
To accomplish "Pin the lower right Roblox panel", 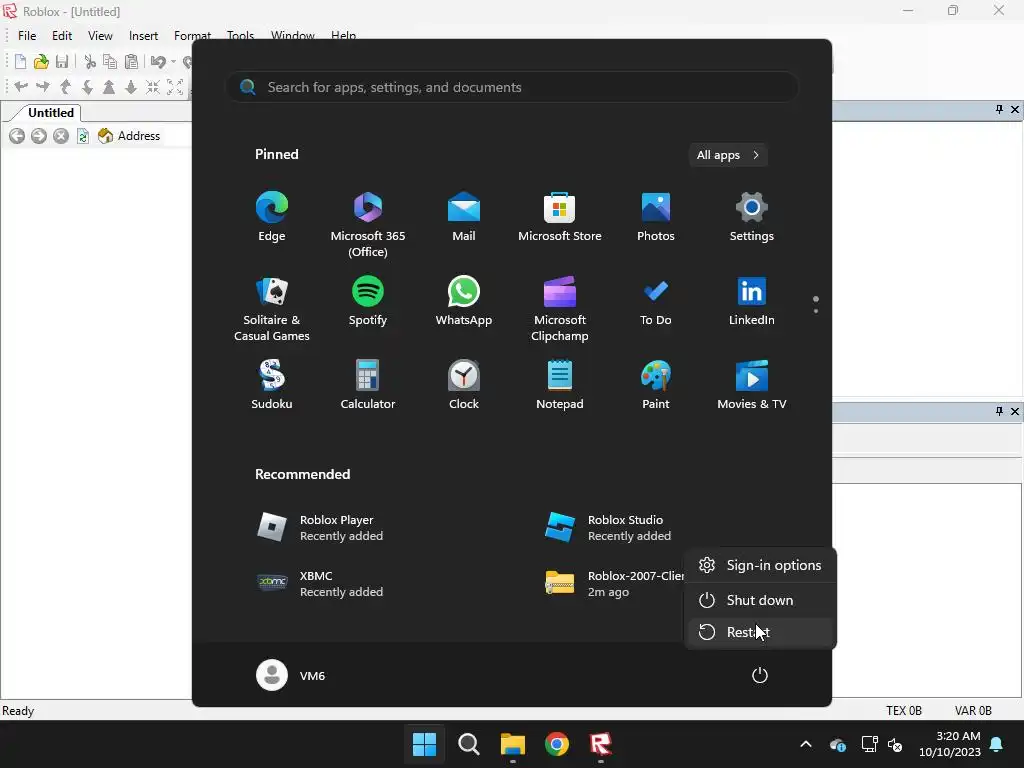I will (999, 411).
